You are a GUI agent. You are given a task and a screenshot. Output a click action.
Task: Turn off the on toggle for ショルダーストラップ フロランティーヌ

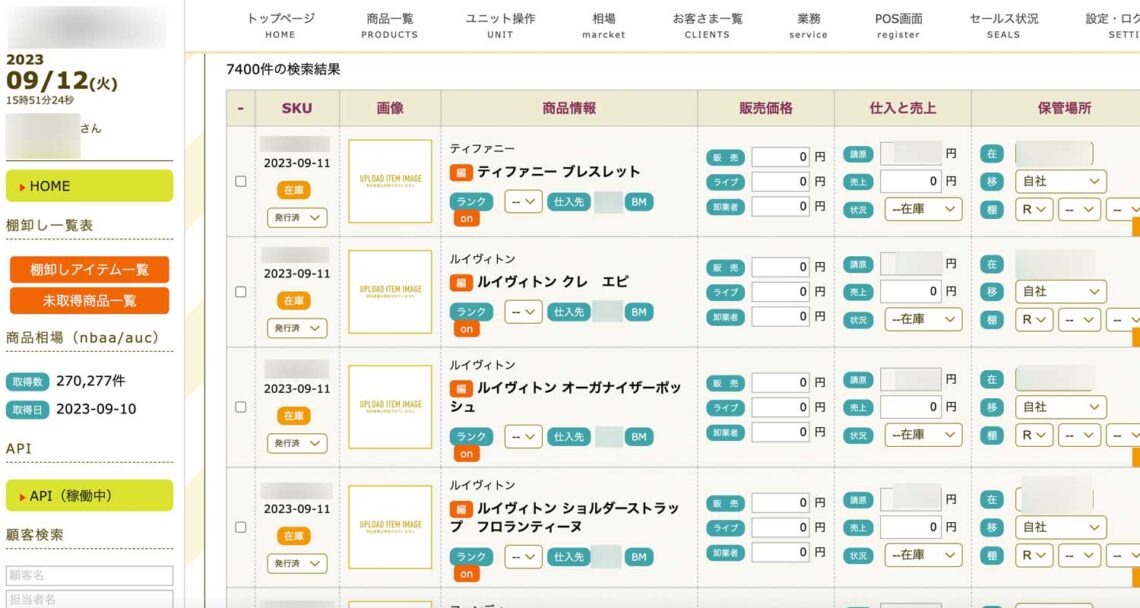pos(466,574)
